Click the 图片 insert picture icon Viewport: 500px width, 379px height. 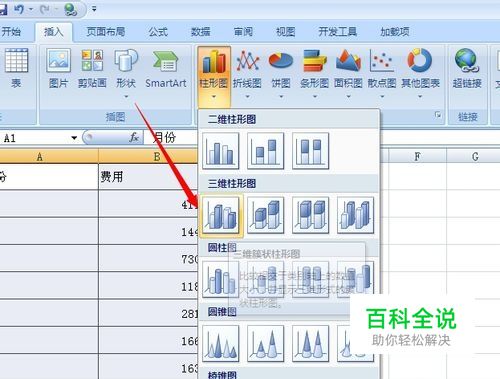click(x=58, y=69)
